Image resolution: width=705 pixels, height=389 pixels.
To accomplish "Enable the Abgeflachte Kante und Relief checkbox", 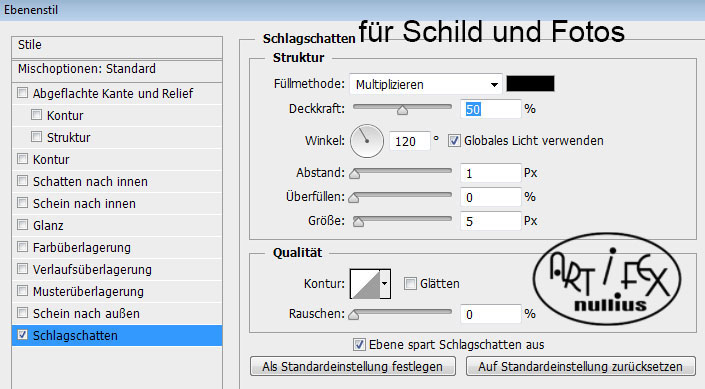I will pyautogui.click(x=22, y=93).
